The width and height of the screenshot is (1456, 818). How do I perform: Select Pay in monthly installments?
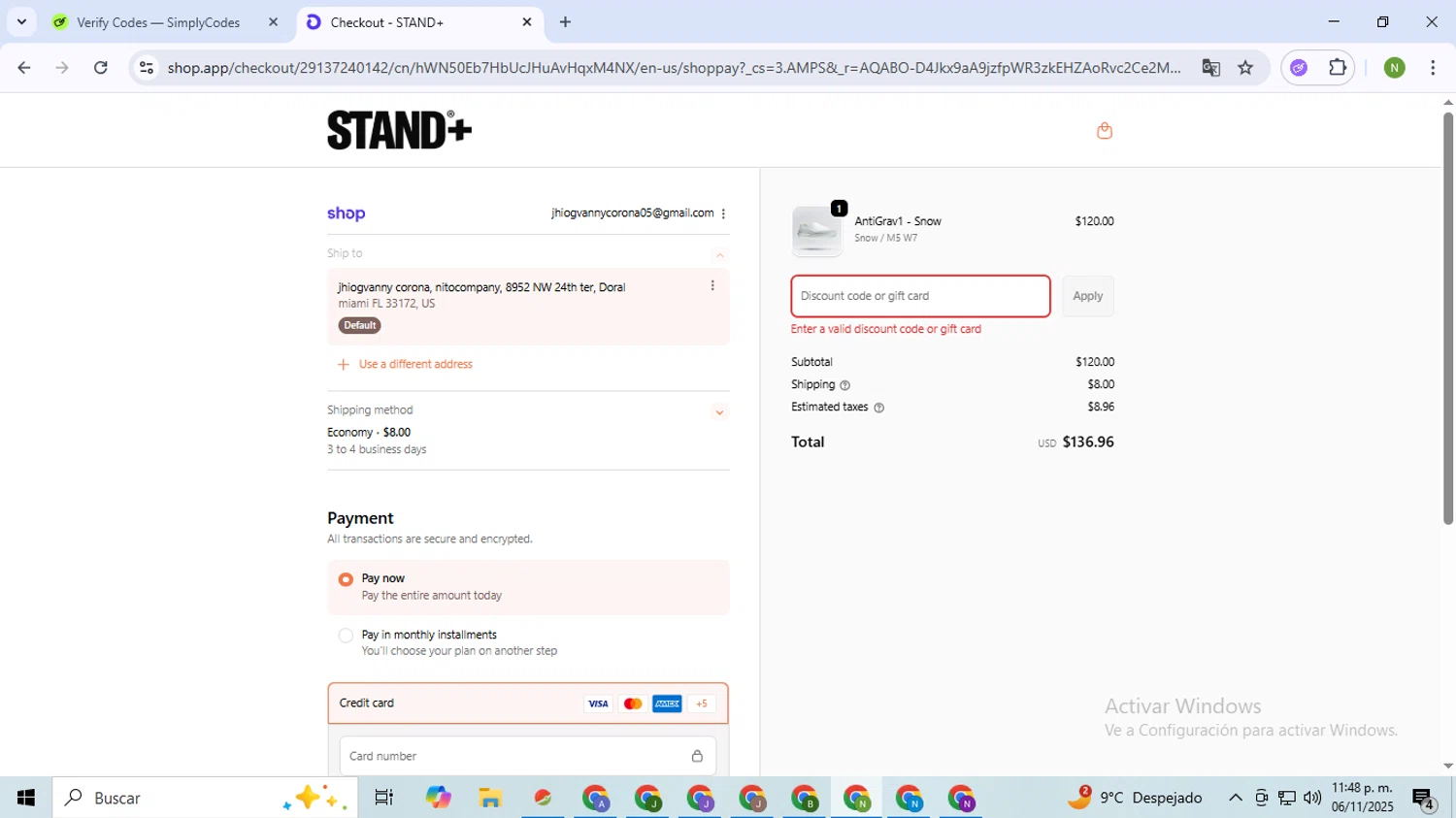point(346,636)
